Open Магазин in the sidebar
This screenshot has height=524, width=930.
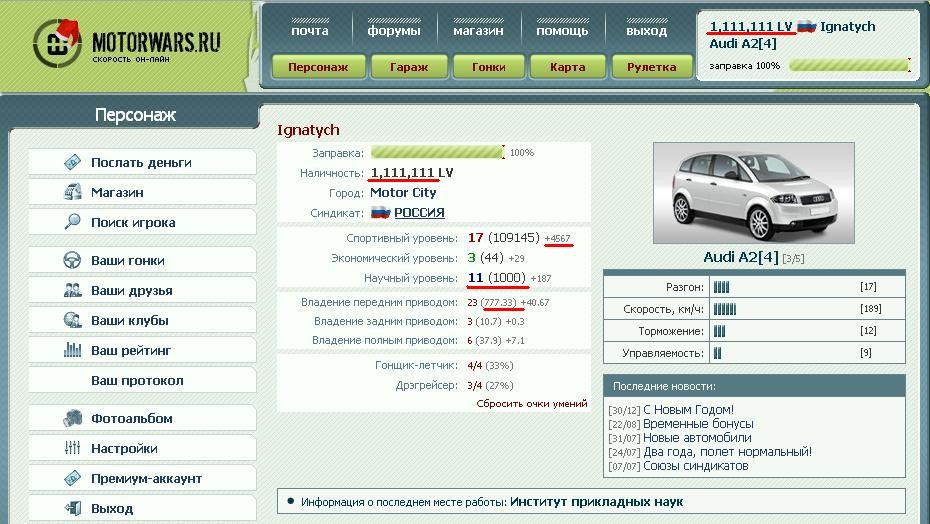[x=142, y=192]
